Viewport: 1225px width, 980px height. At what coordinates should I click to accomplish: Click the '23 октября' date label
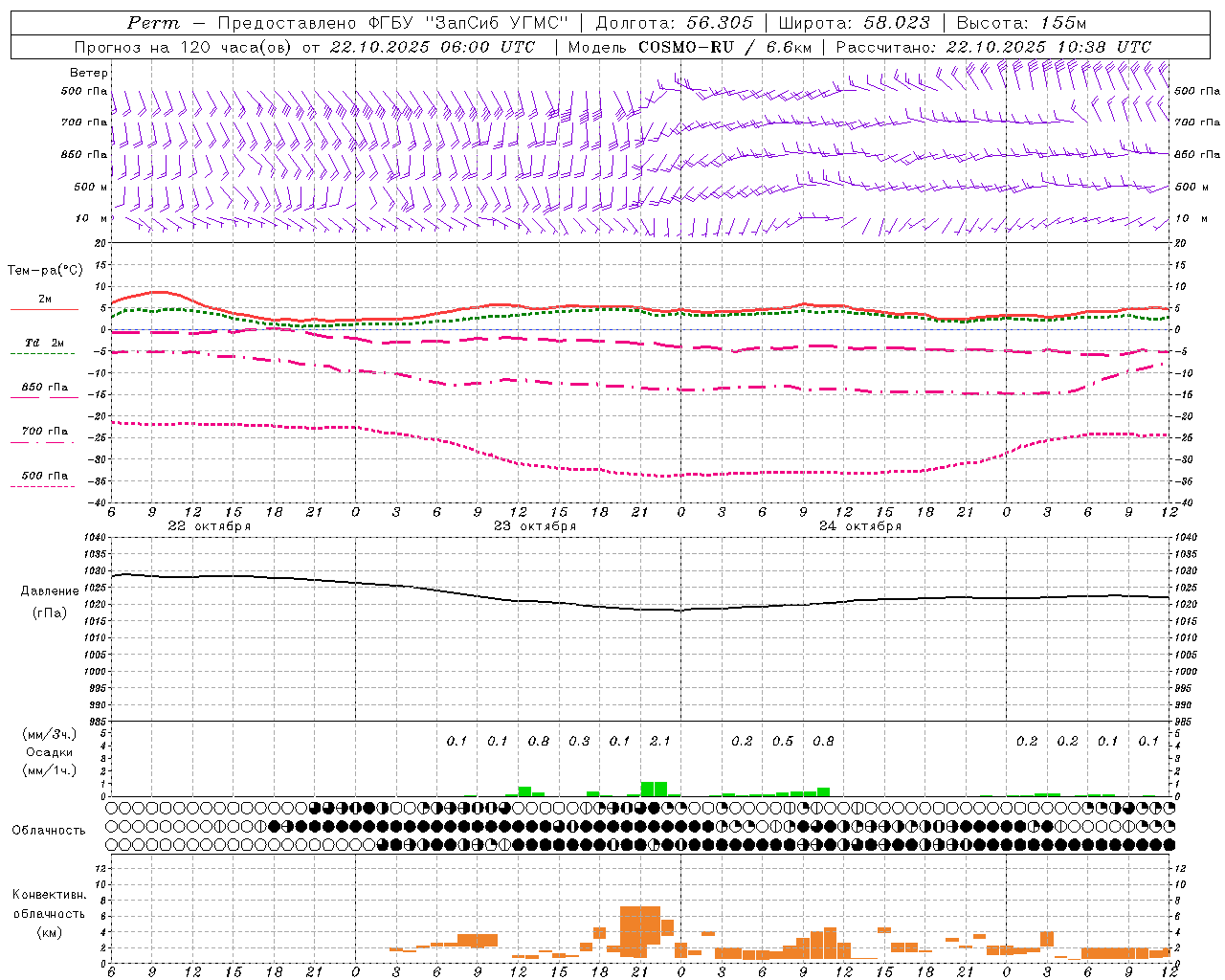point(535,526)
